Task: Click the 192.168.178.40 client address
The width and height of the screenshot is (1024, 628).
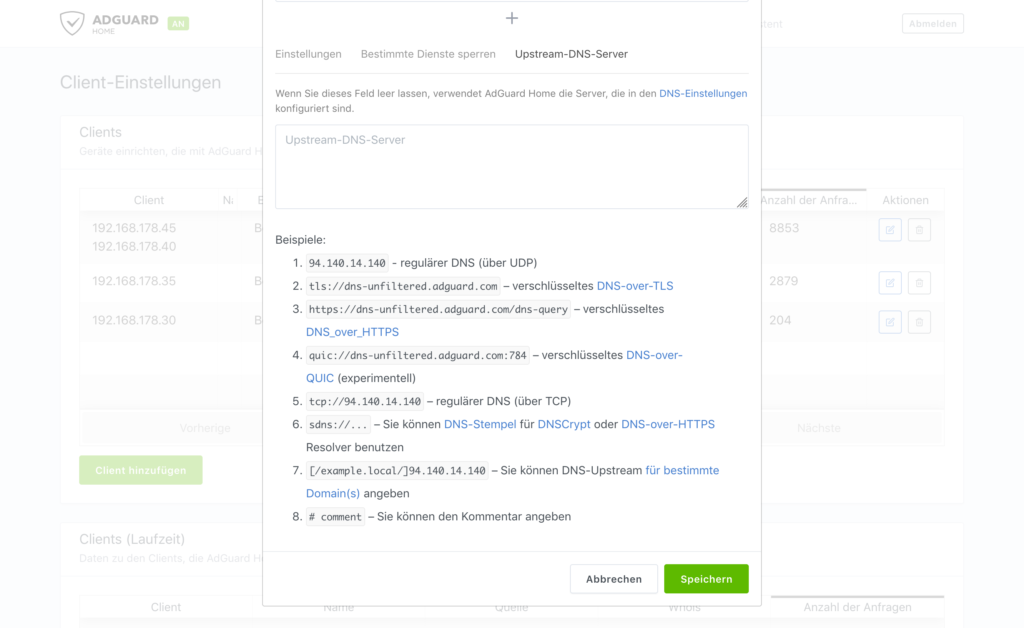Action: click(x=134, y=246)
